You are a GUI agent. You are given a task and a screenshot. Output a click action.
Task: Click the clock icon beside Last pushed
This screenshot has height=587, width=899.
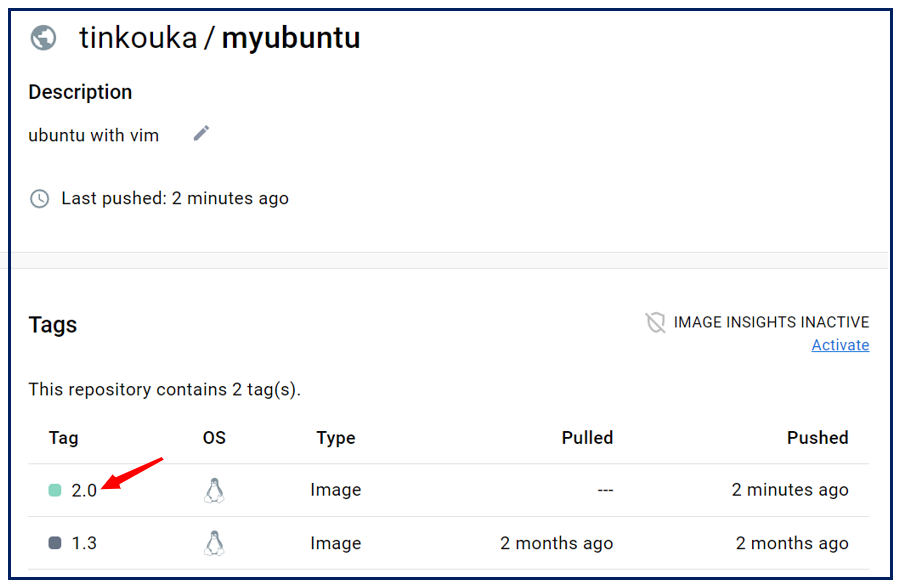tap(40, 199)
